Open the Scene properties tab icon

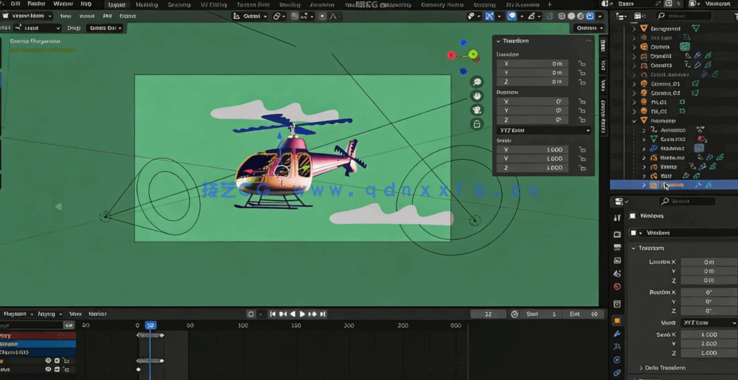click(617, 274)
